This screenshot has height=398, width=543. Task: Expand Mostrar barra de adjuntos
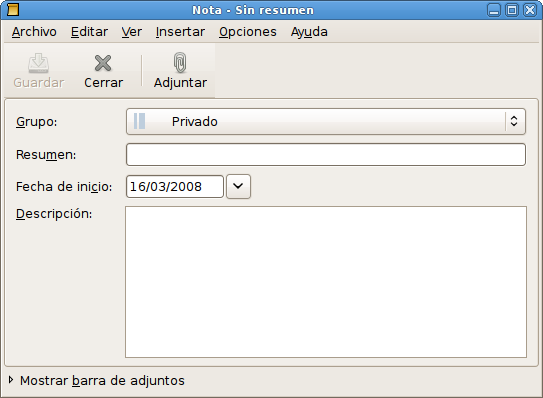click(x=97, y=380)
